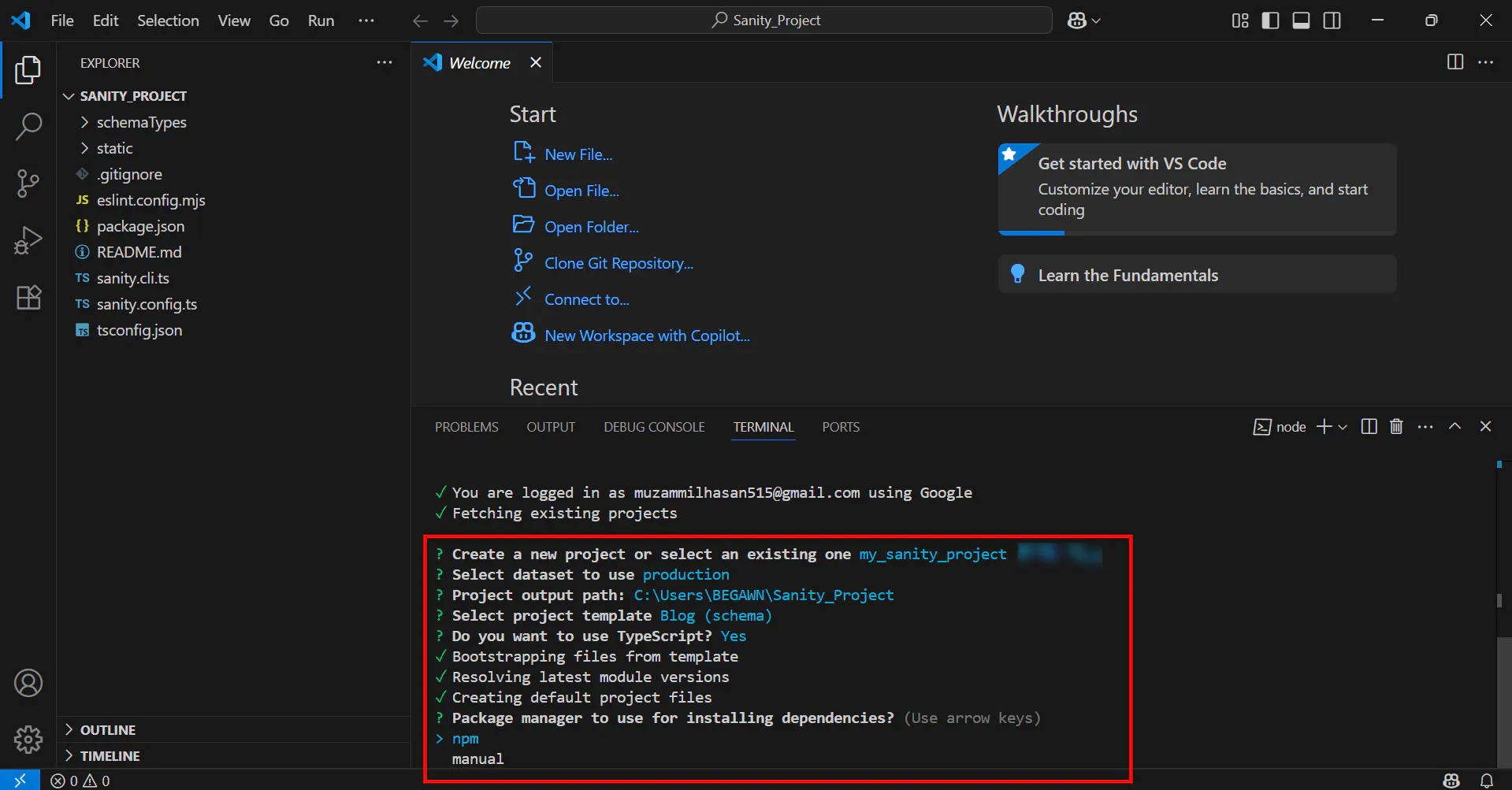Click the Sanity_Project command center search box
1512x790 pixels.
(763, 20)
